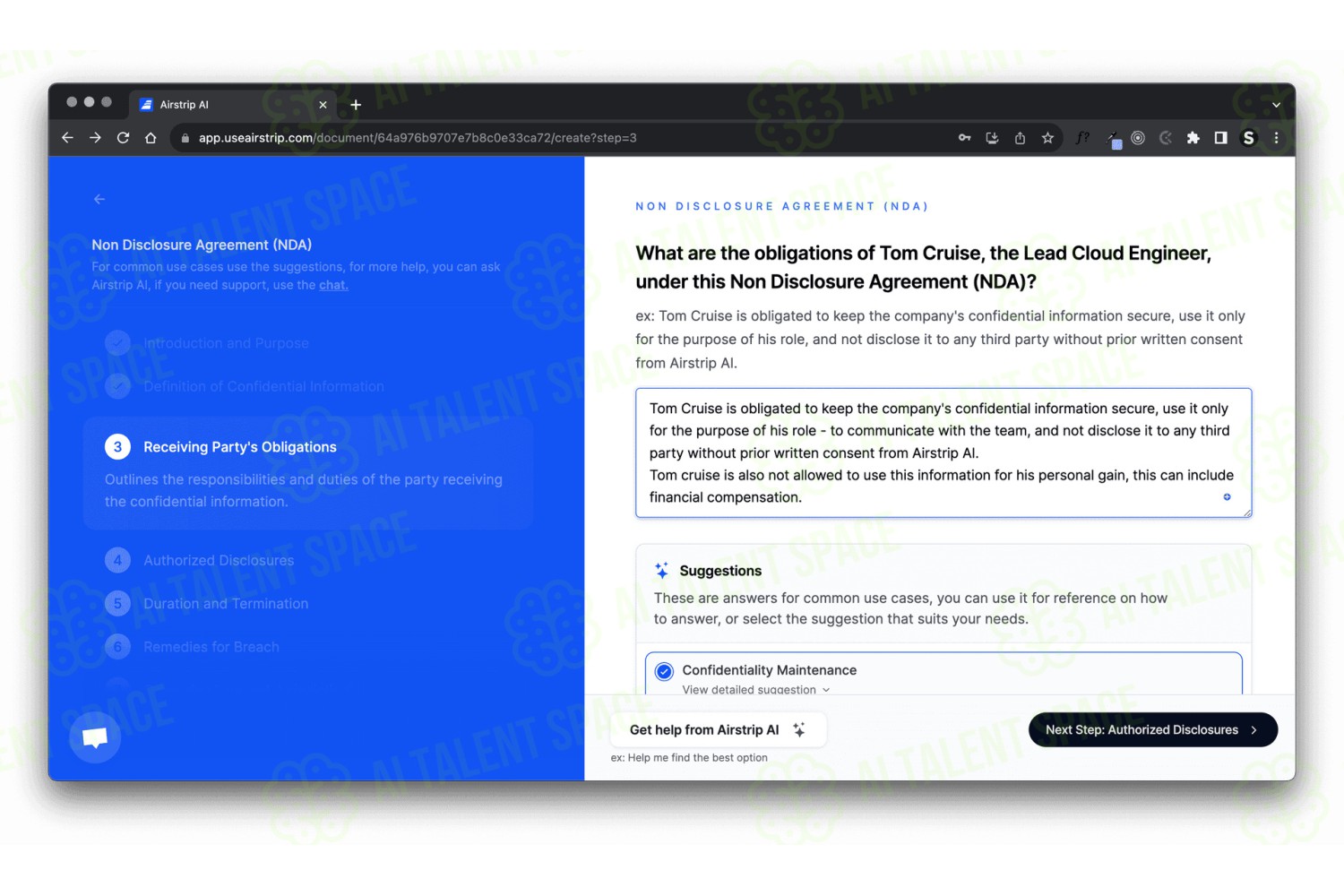This screenshot has width=1344, height=896.
Task: Reload the Airstrip page
Action: 123,138
